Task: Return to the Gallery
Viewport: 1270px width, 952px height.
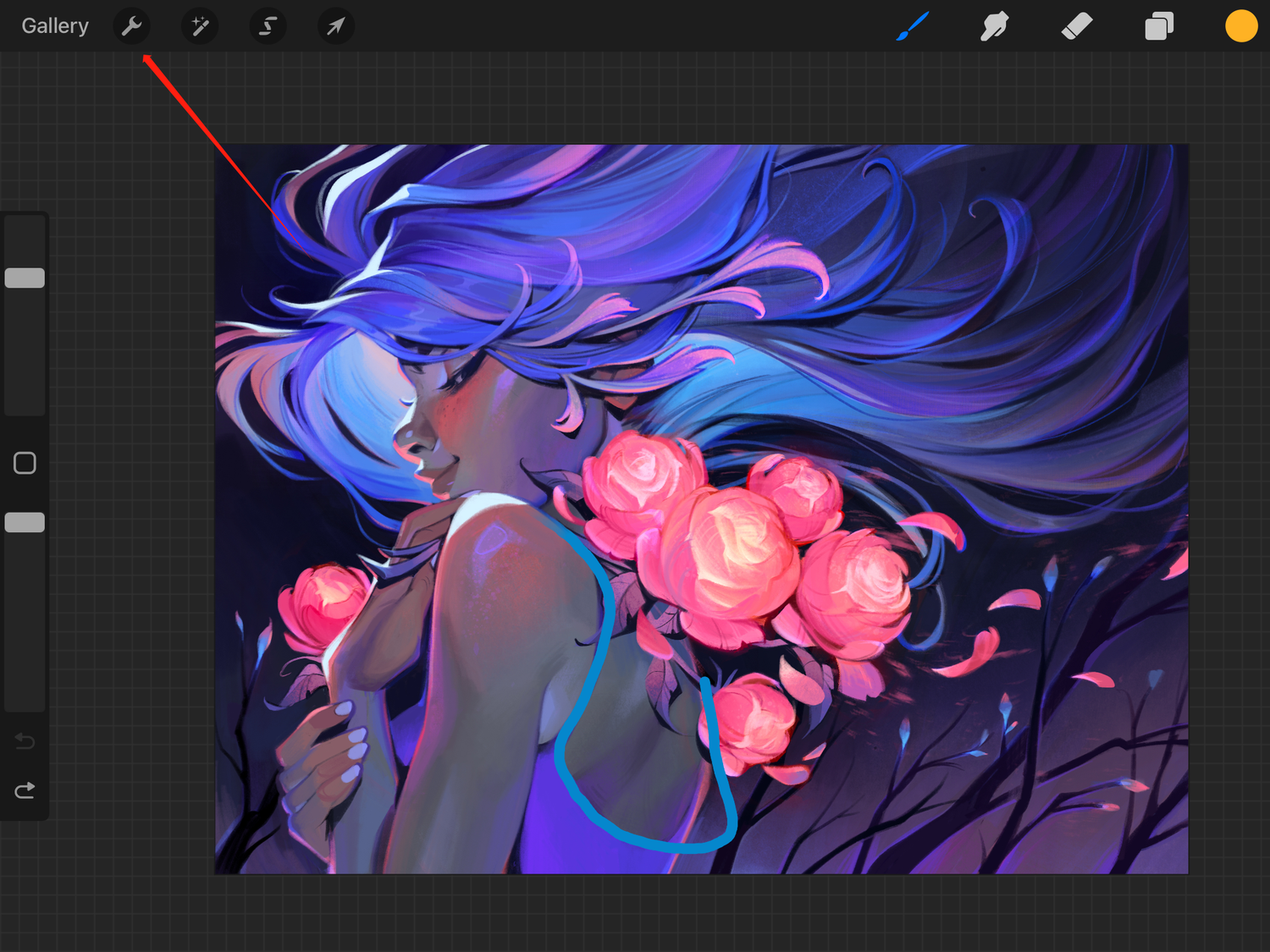Action: click(54, 25)
